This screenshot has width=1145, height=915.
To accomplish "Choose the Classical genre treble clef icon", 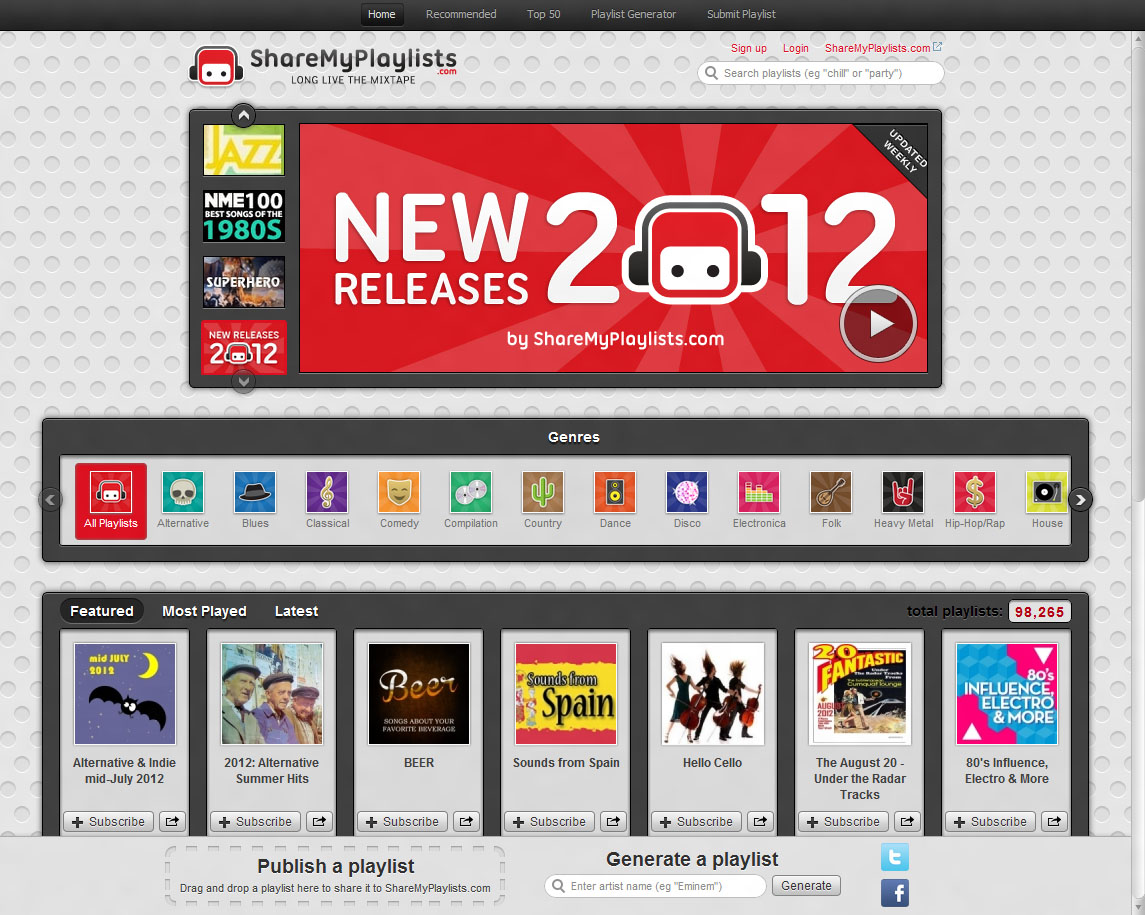I will (x=327, y=492).
